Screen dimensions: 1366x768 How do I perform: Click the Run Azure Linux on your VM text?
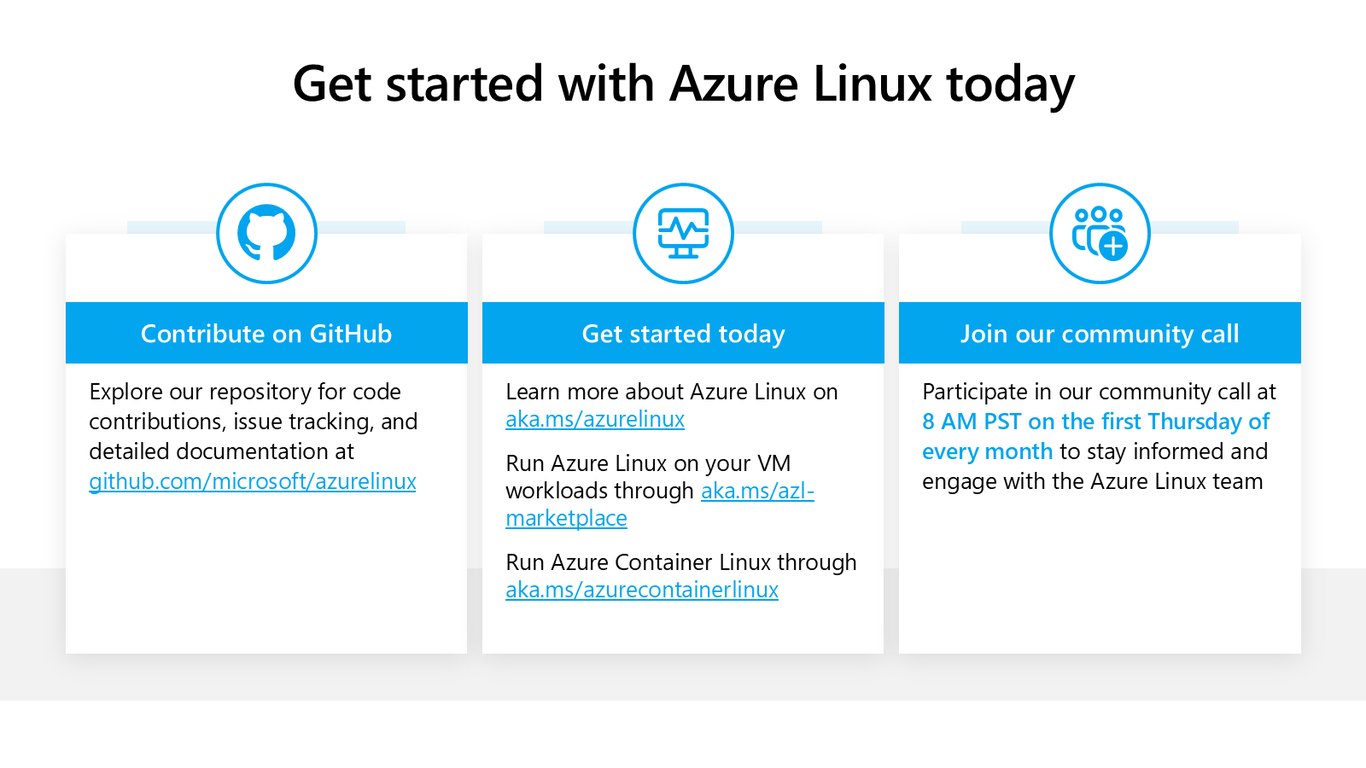[x=648, y=464]
